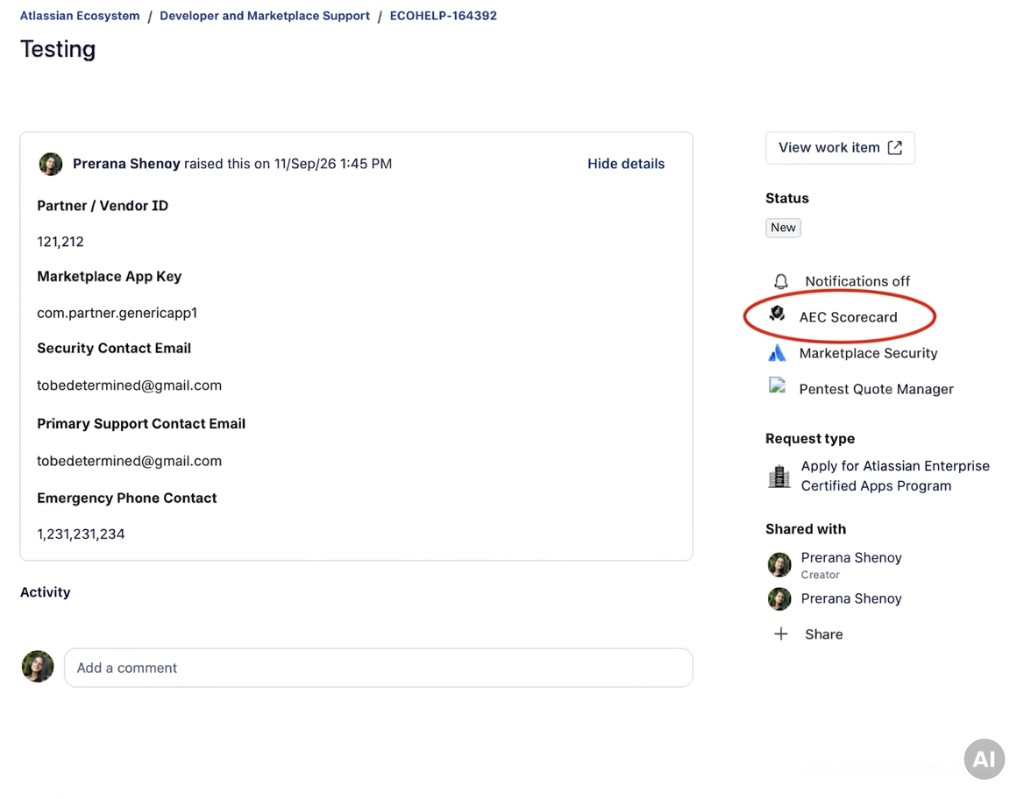Click the building icon beside the request type
Screen dimensions: 1024x799
coord(778,476)
